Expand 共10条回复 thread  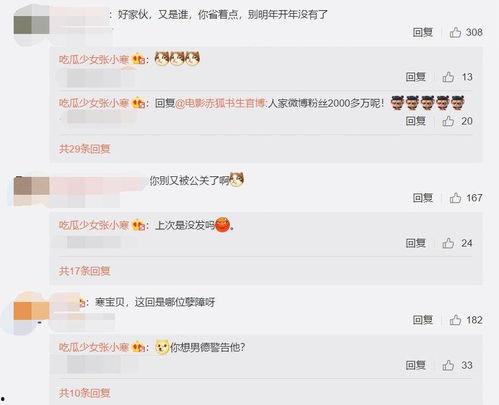[x=85, y=393]
